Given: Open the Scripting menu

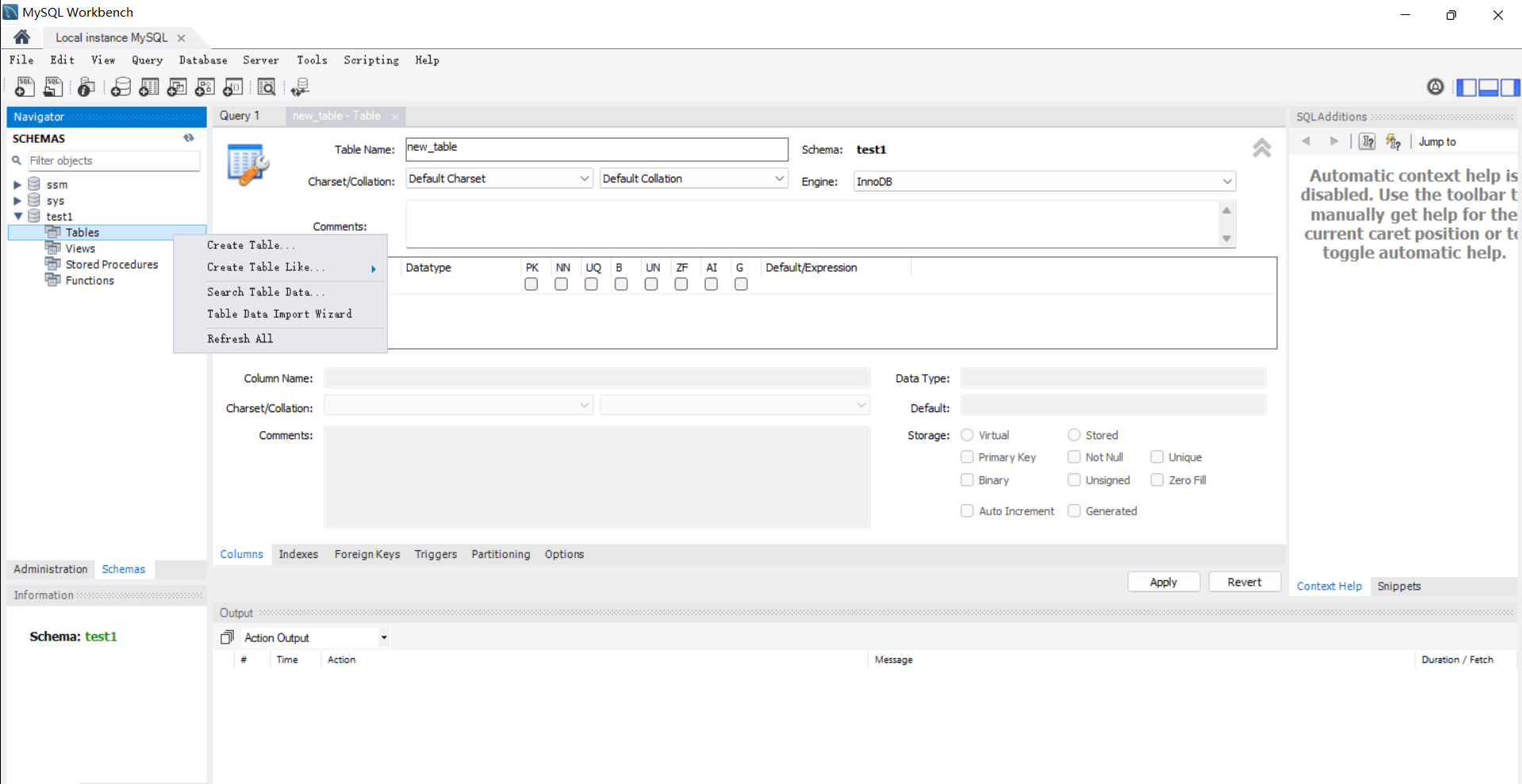Looking at the screenshot, I should 371,60.
